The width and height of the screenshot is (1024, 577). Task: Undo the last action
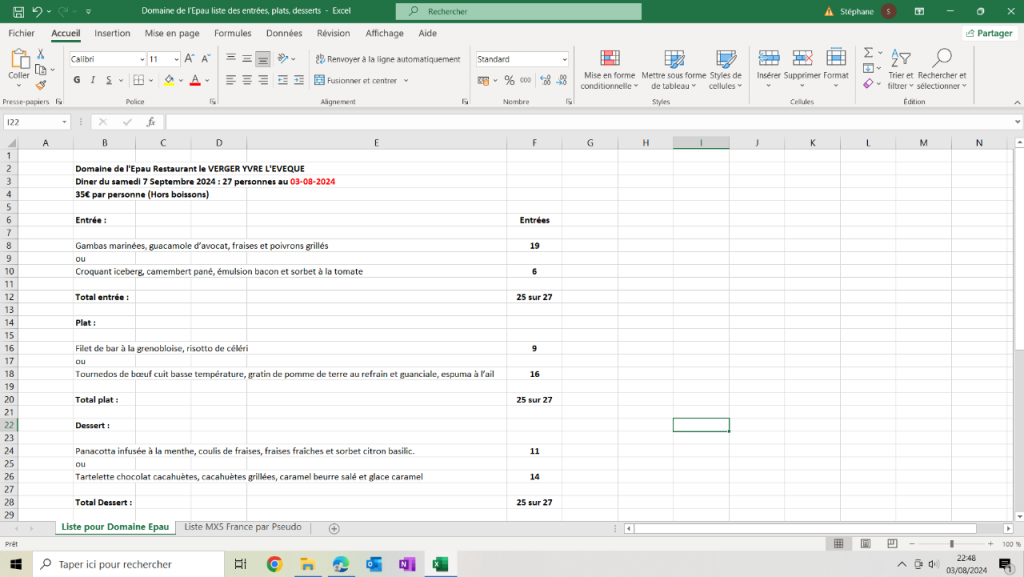click(37, 11)
